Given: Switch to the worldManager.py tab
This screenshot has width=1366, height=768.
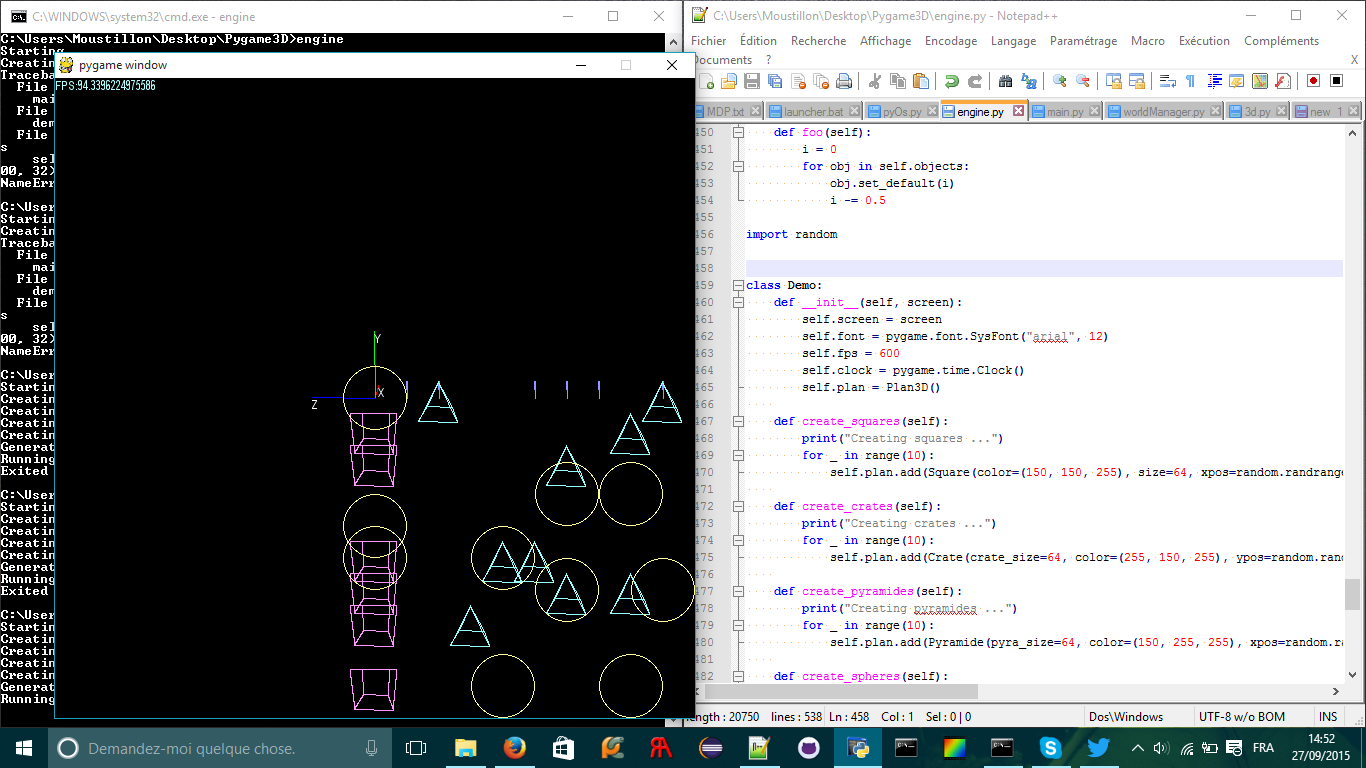Looking at the screenshot, I should pos(1164,112).
